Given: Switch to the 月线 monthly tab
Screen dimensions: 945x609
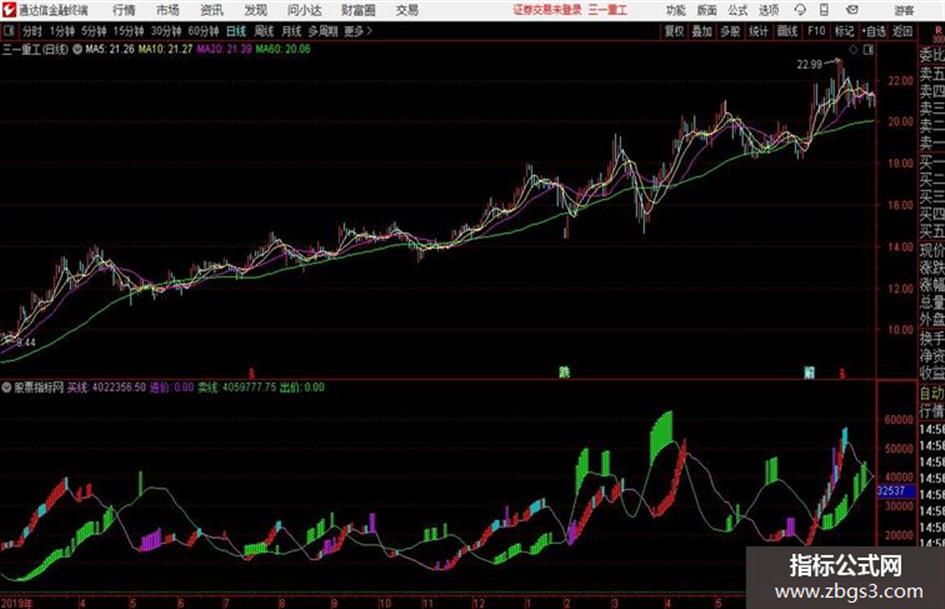Looking at the screenshot, I should click(x=292, y=31).
